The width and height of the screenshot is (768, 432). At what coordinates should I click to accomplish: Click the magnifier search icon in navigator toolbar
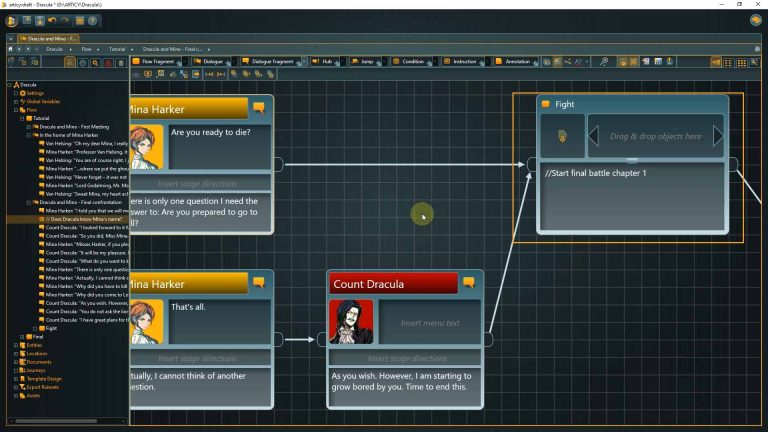click(95, 62)
